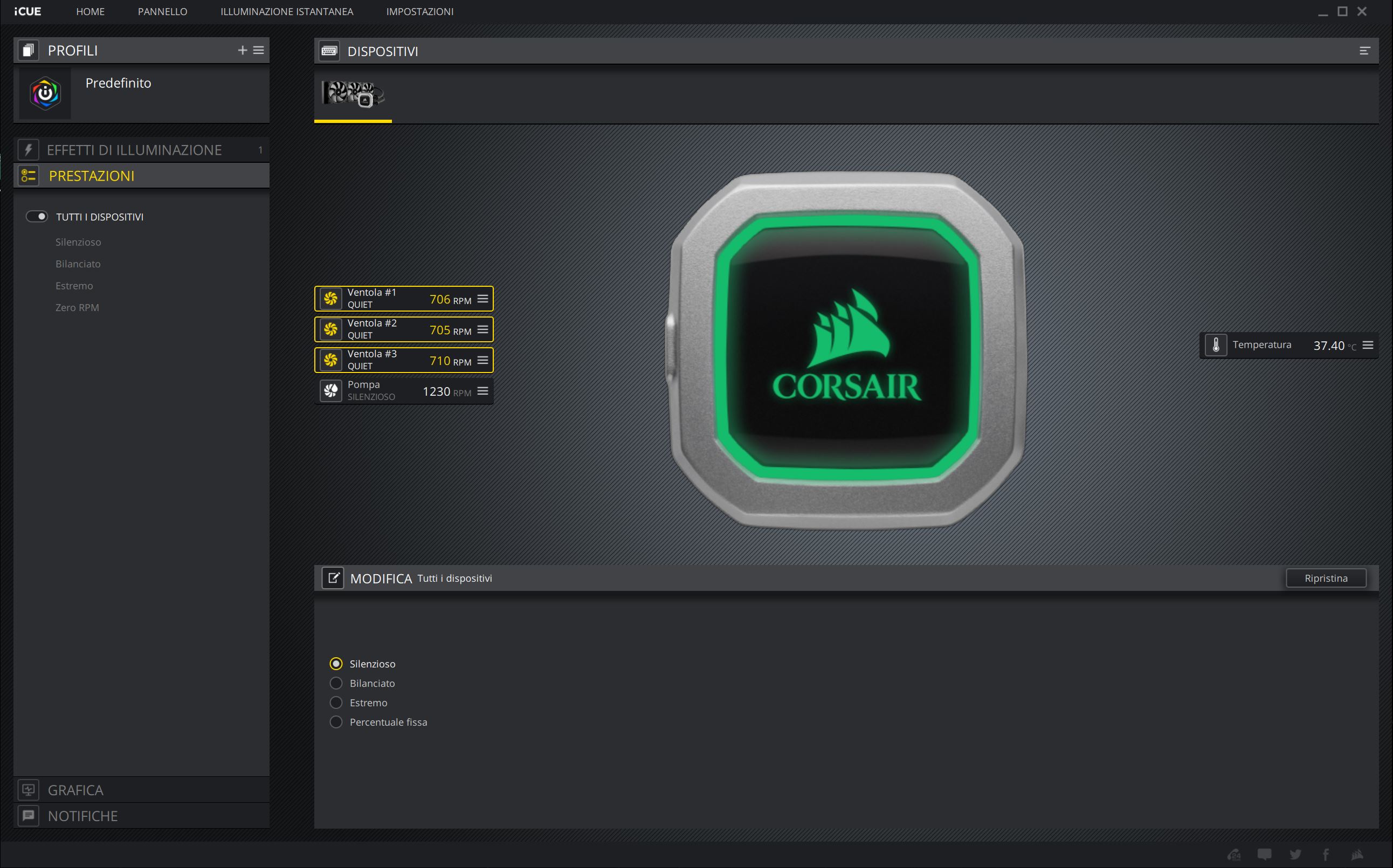
Task: Select the liquid cooler device tab
Action: 353,94
